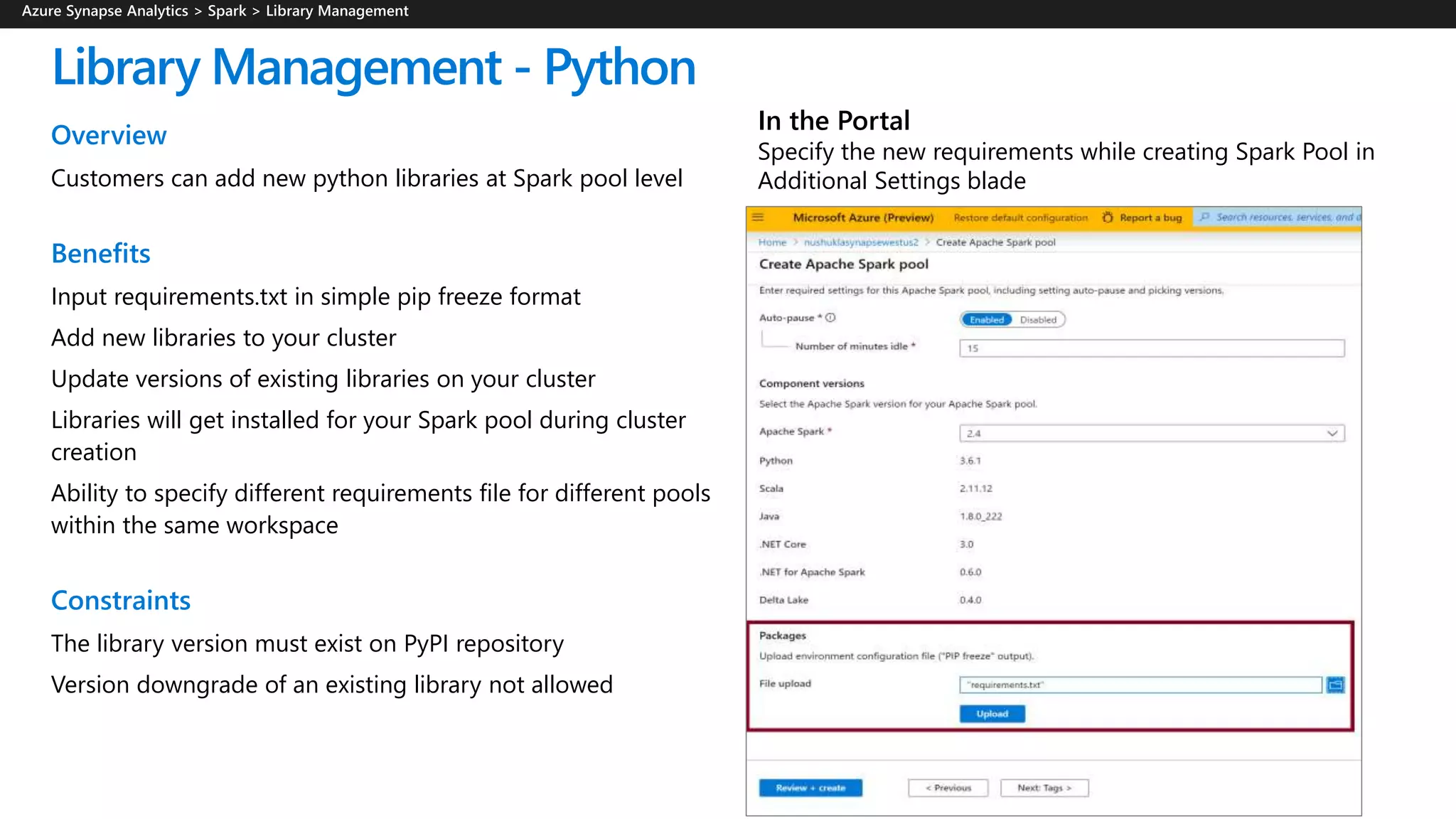The height and width of the screenshot is (819, 1456).
Task: Click the Apache Spark field label
Action: 791,432
